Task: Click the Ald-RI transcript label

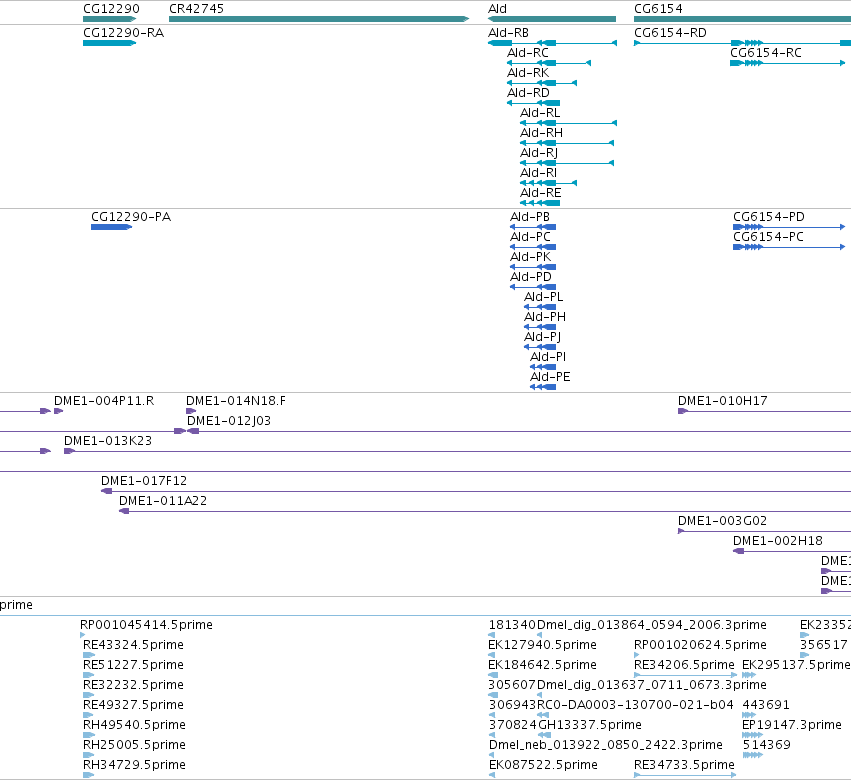Action: click(x=538, y=173)
